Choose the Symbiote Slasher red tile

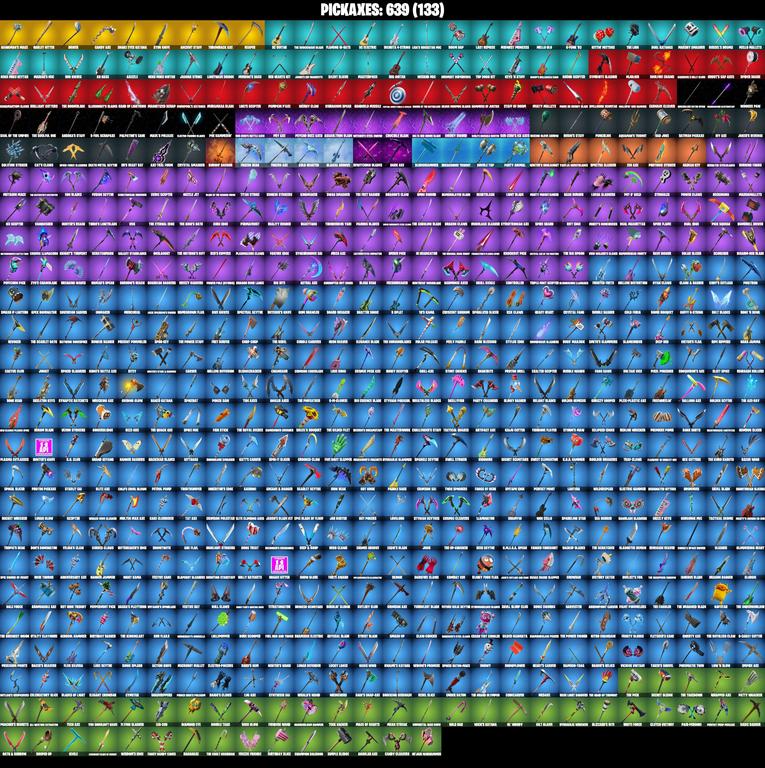coord(603,65)
